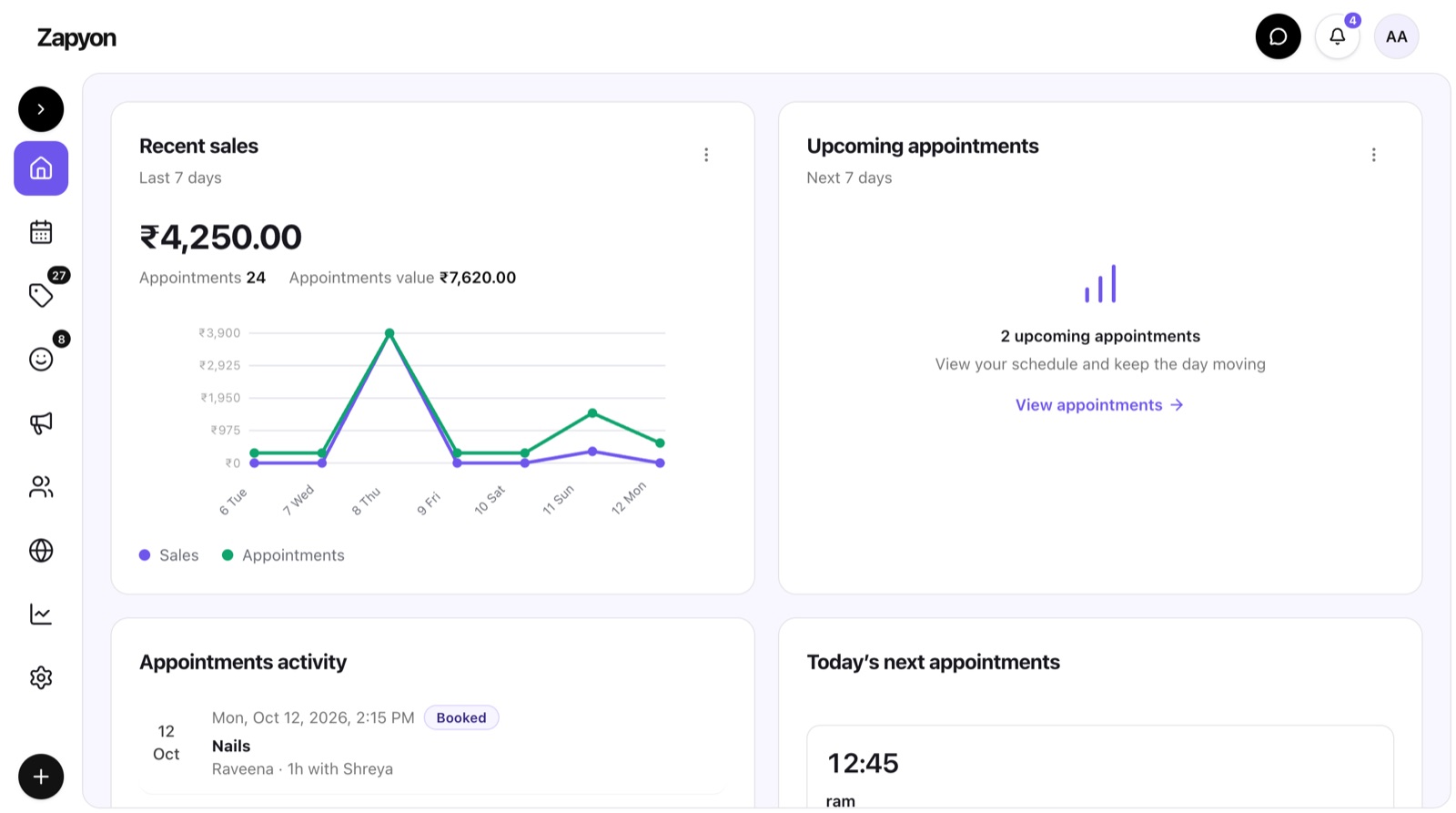Open the AA profile avatar menu
Viewport: 1456px width, 813px height.
point(1397,36)
